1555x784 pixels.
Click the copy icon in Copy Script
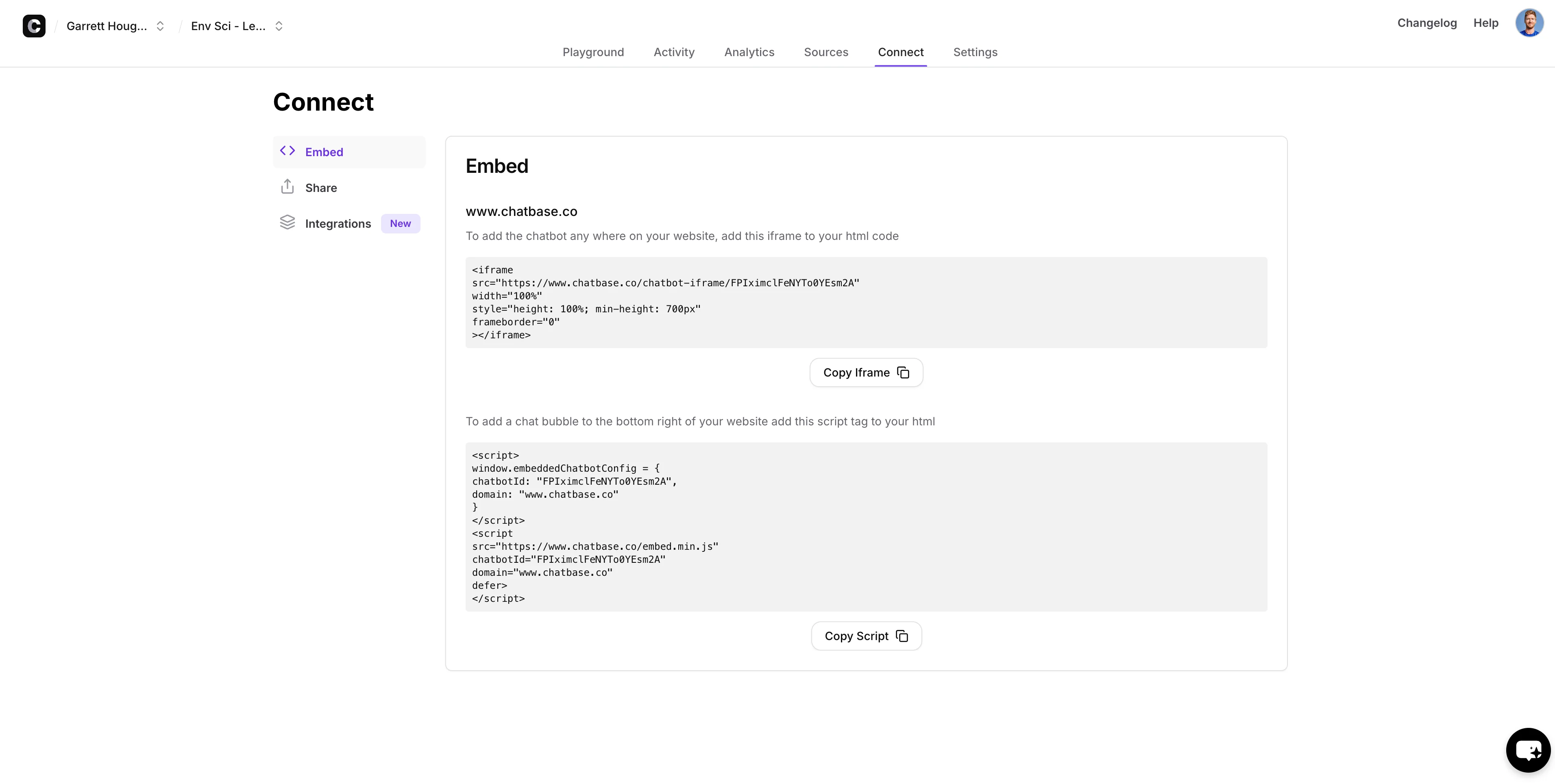pos(902,636)
